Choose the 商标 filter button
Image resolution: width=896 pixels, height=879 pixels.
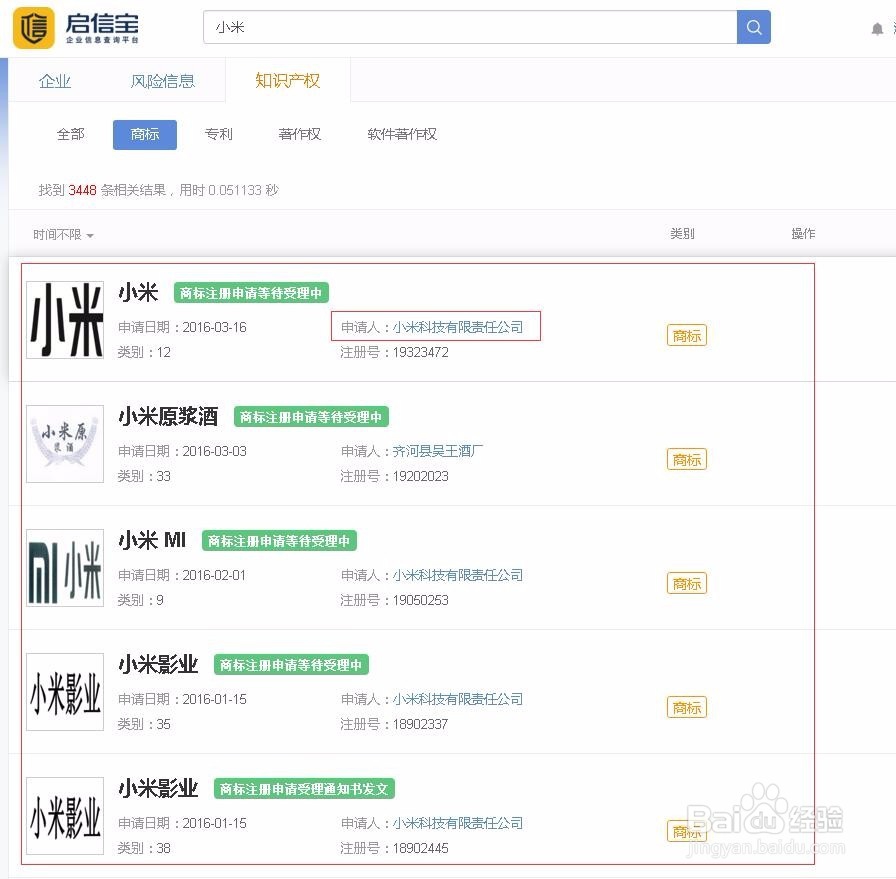[145, 135]
